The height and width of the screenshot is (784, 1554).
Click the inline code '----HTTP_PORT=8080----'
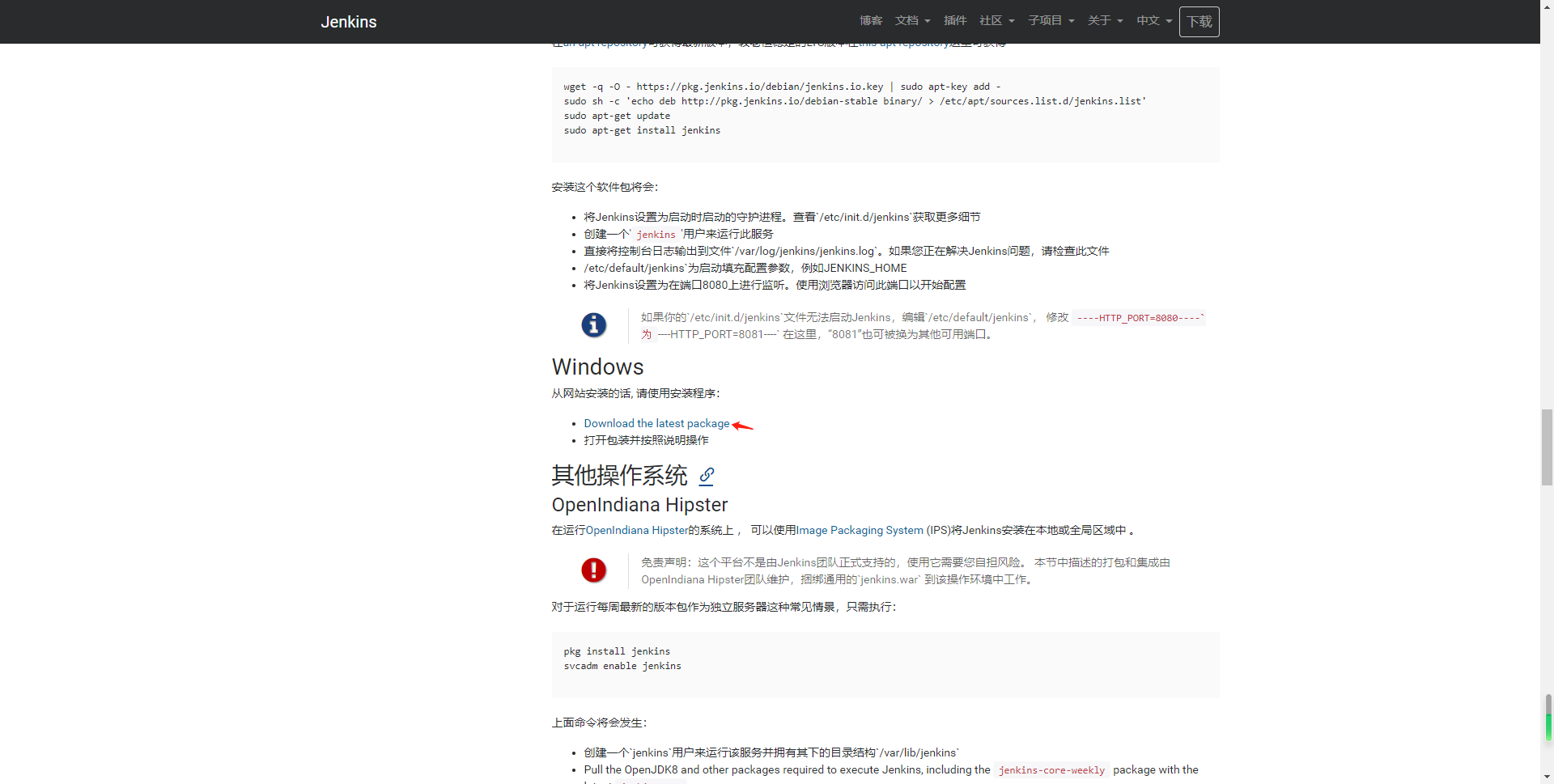pyautogui.click(x=1139, y=318)
